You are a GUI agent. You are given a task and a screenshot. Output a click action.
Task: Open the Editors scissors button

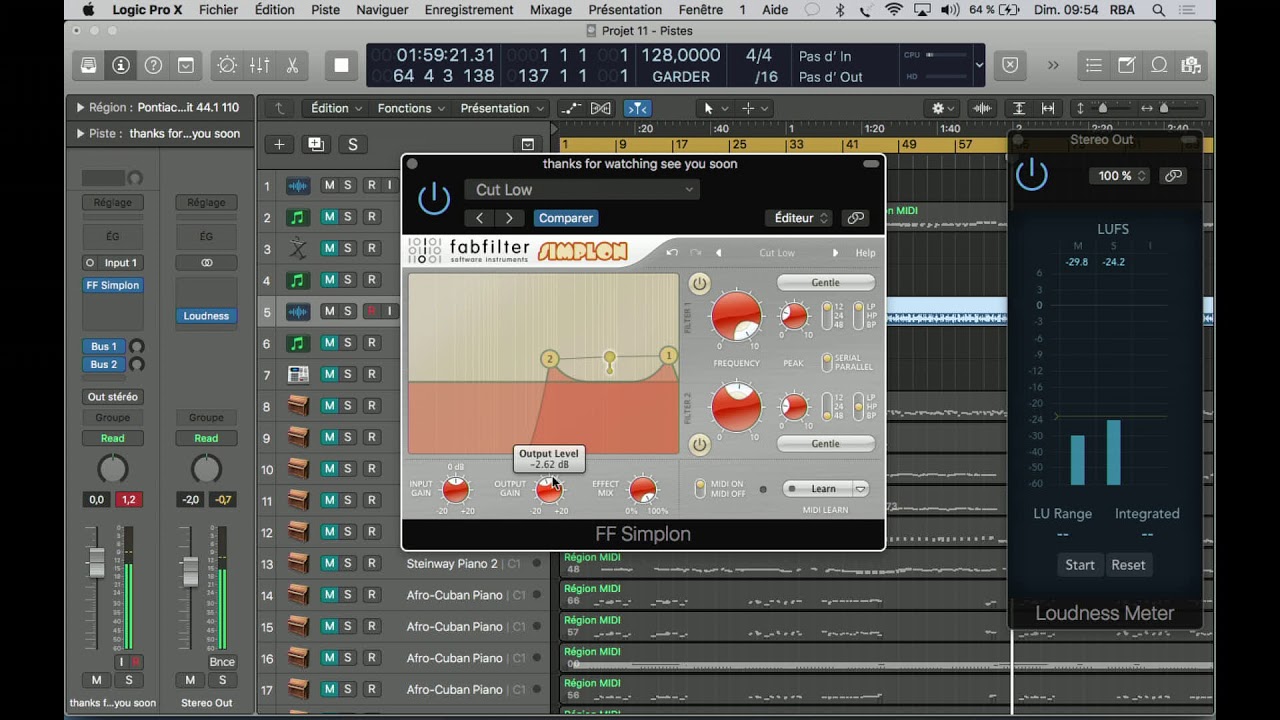(x=292, y=65)
